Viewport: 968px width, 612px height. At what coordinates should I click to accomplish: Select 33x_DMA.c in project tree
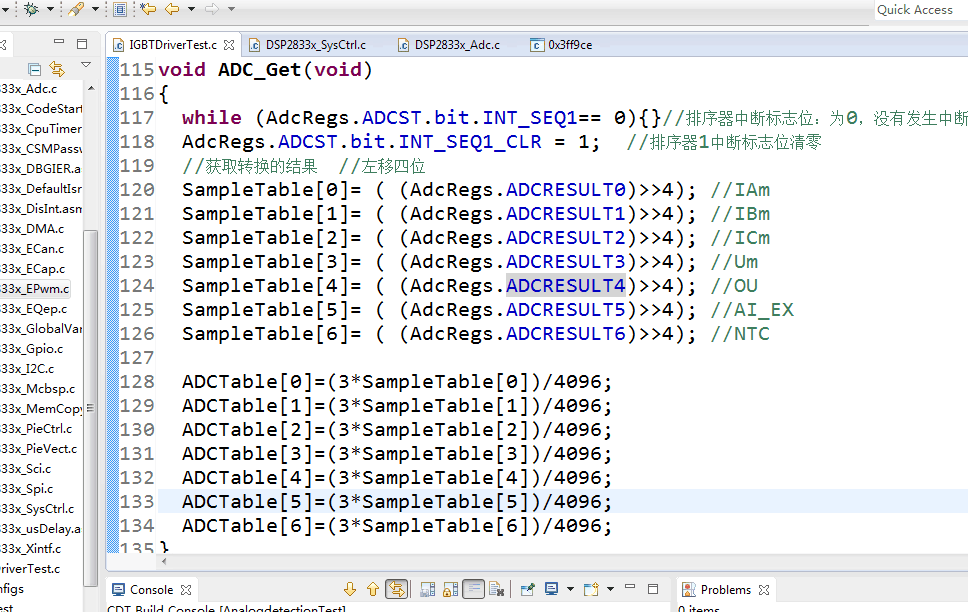[32, 228]
